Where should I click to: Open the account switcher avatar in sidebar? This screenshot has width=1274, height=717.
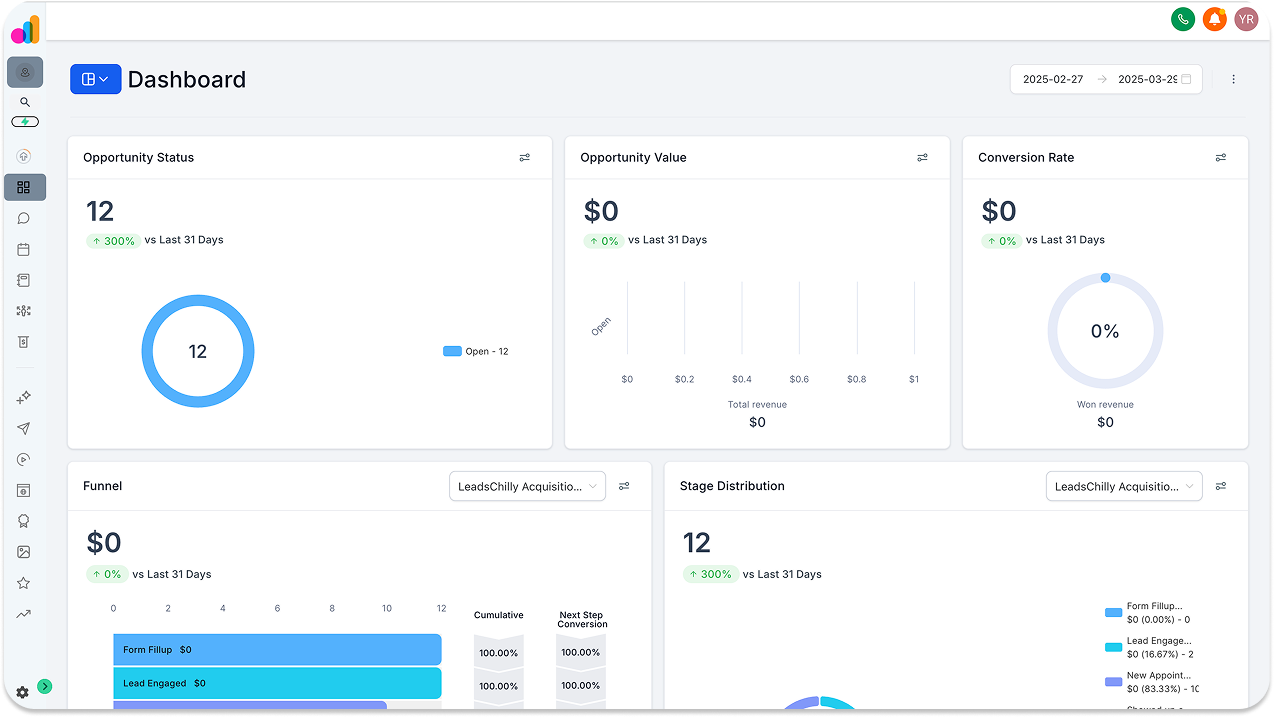[25, 72]
